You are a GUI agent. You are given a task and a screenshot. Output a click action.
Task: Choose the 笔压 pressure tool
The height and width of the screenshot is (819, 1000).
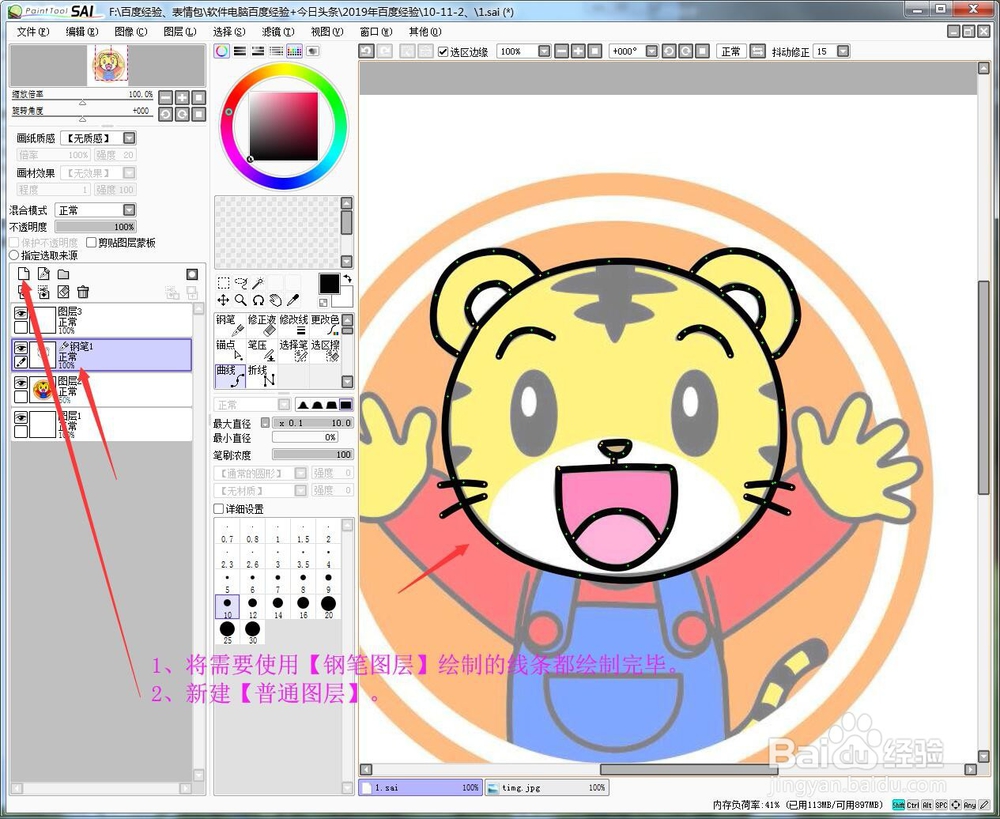[x=262, y=351]
